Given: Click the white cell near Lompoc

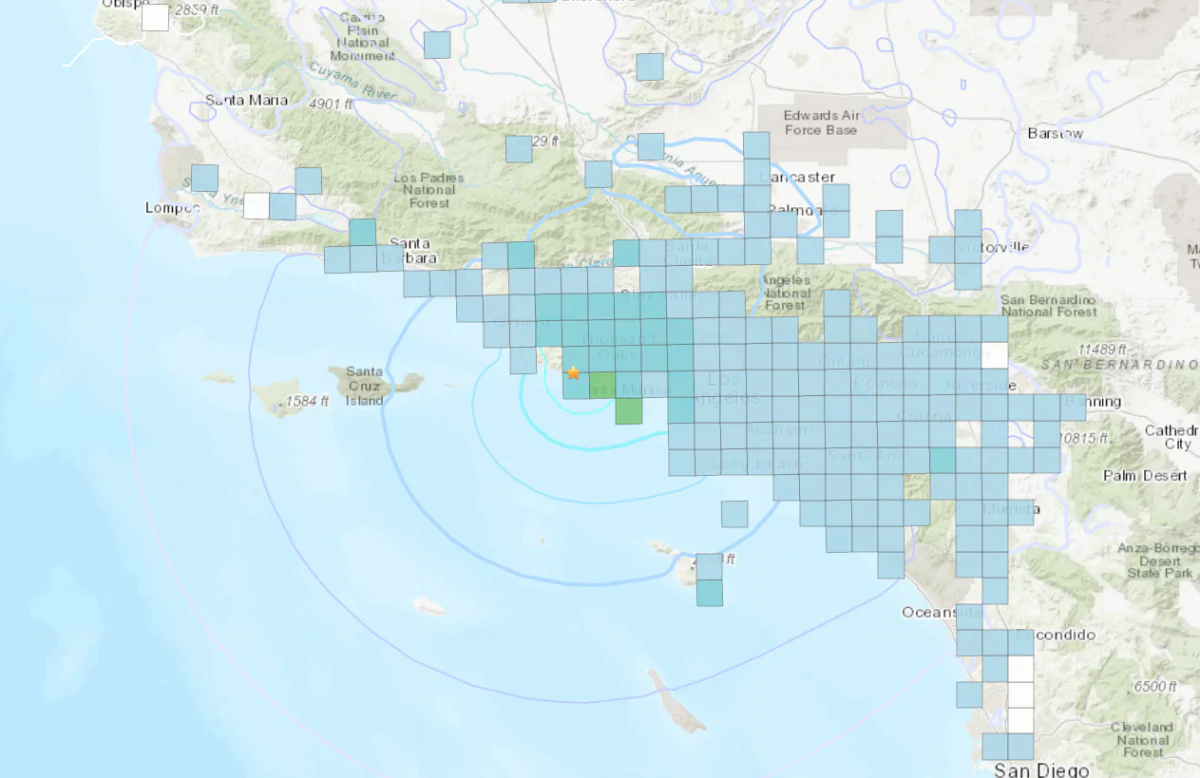Looking at the screenshot, I should (256, 205).
